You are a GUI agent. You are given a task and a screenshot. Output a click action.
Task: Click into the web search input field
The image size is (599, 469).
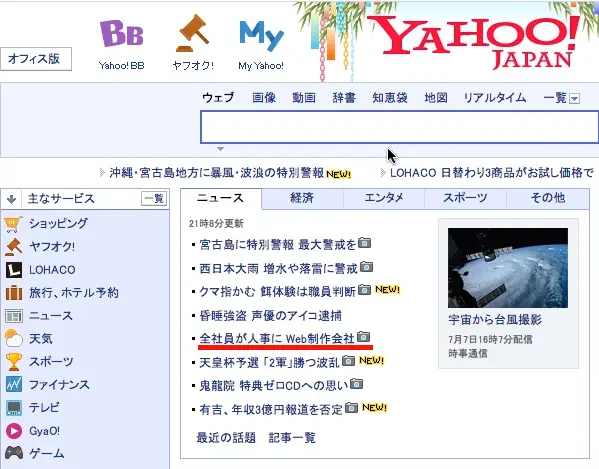399,127
